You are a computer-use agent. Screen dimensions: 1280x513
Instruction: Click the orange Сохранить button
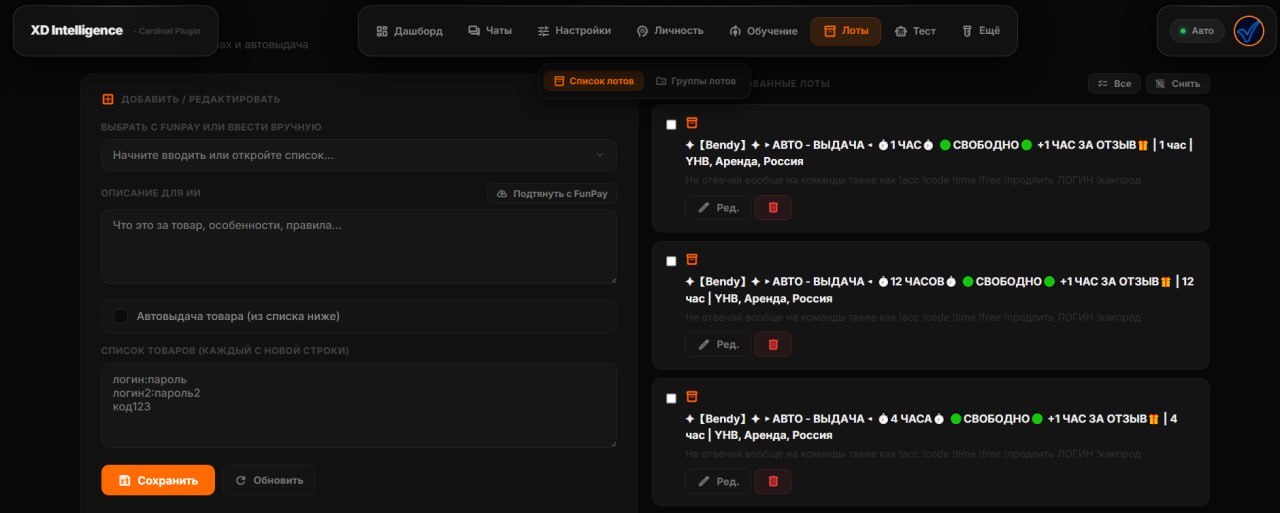coord(158,480)
